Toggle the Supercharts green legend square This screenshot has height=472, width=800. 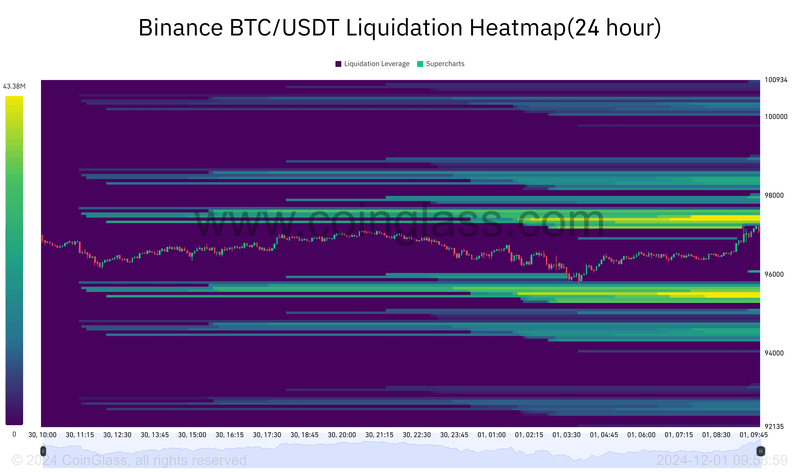point(420,64)
